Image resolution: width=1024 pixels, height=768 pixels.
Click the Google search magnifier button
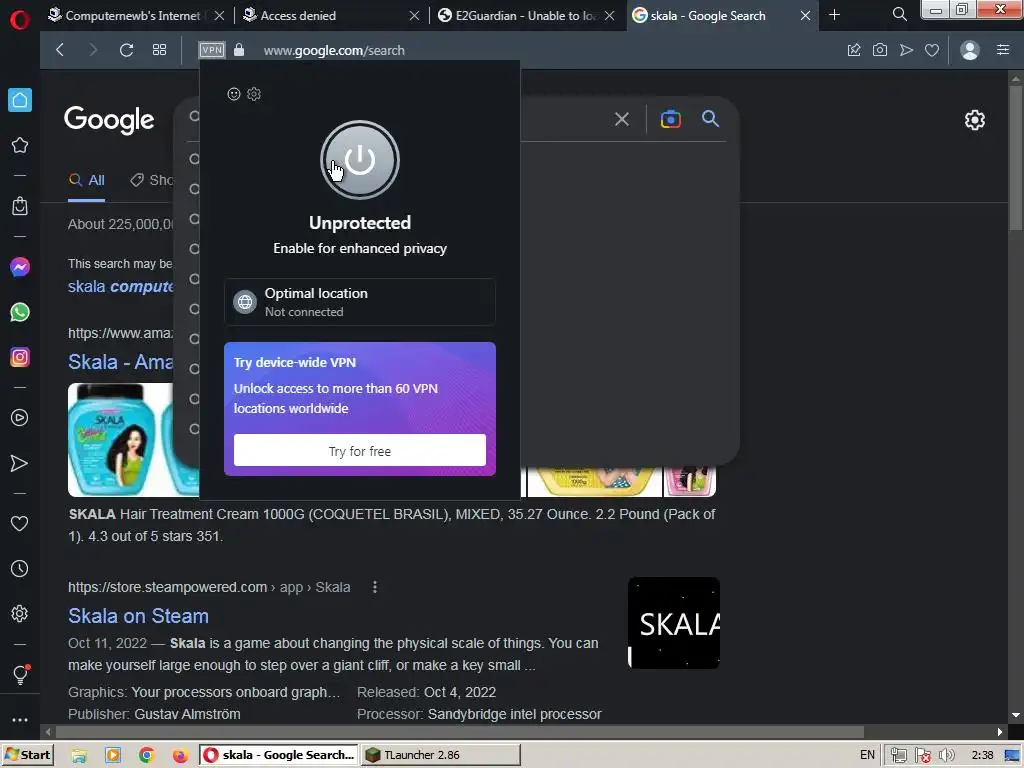[x=711, y=119]
